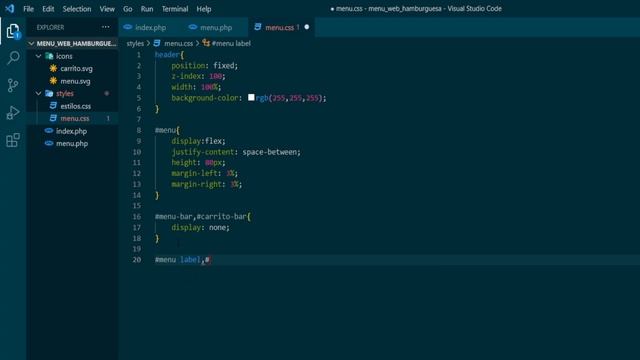
Task: Open the Extensions view icon
Action: coord(13,140)
